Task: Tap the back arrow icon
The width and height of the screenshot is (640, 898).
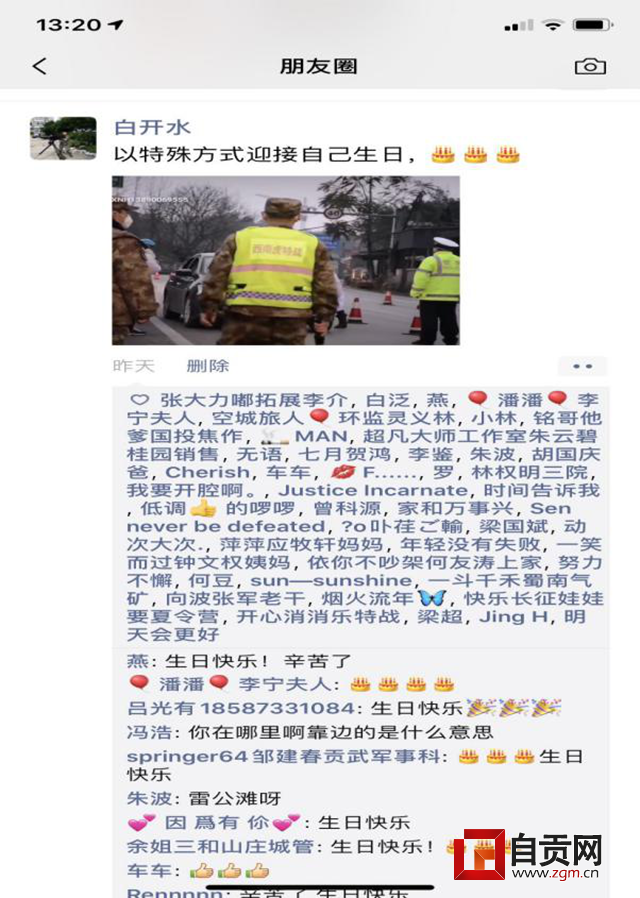Action: [39, 66]
